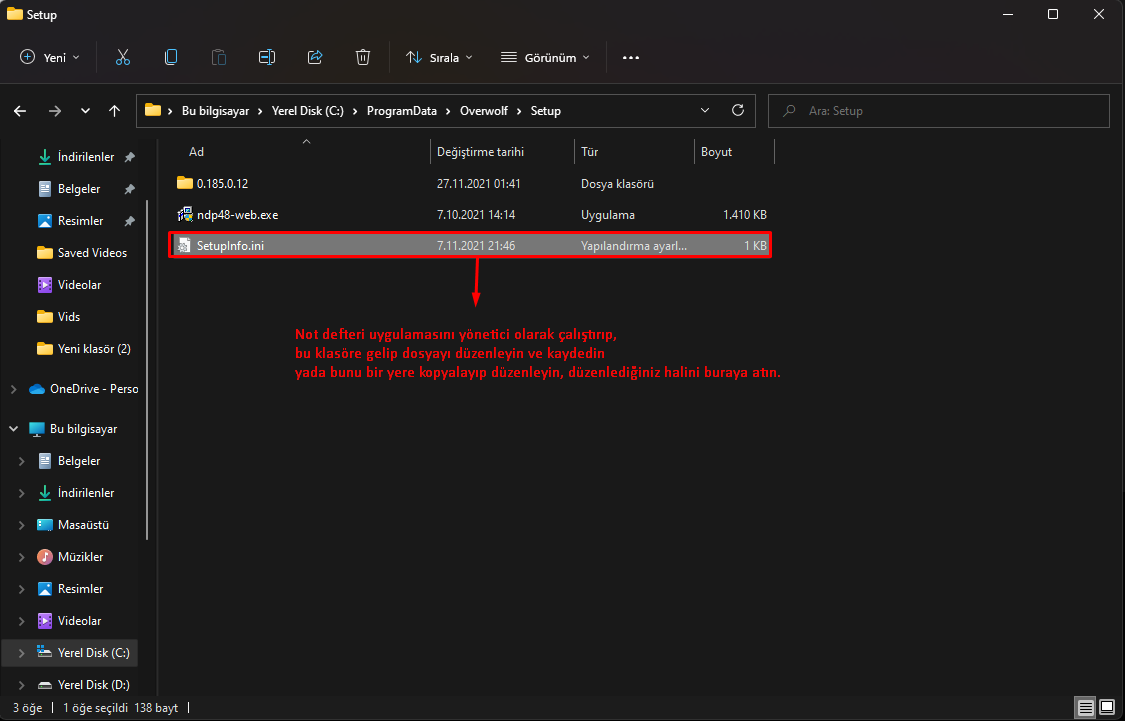Click the Rename icon in toolbar
This screenshot has width=1125, height=721.
pyautogui.click(x=267, y=57)
